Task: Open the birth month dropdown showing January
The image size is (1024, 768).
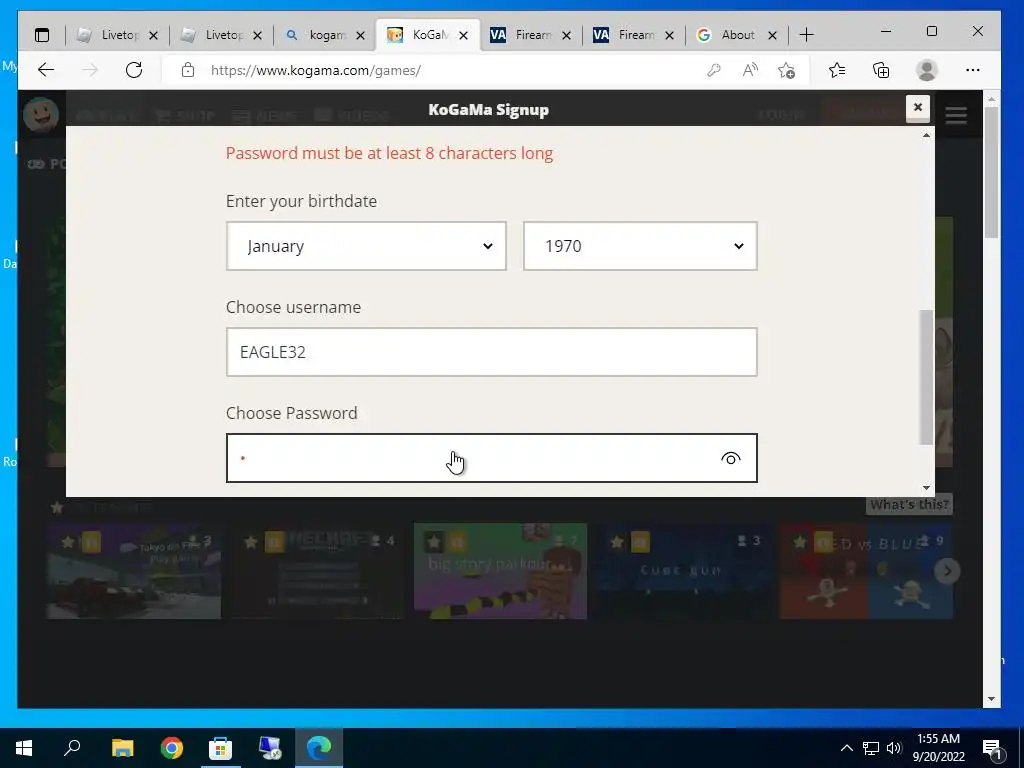Action: 366,246
